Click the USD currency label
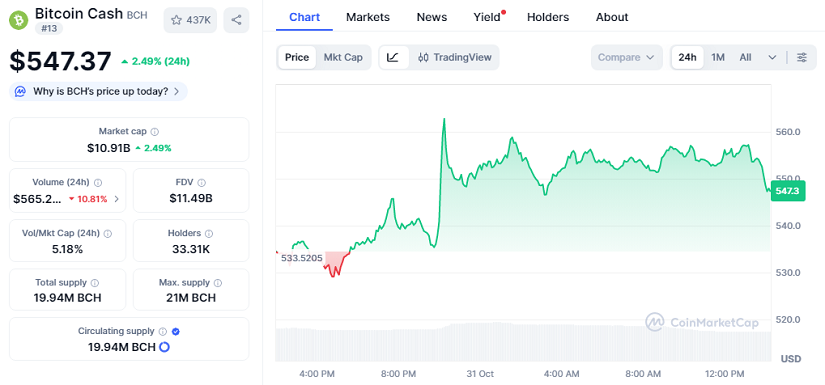This screenshot has width=825, height=385. pos(791,359)
